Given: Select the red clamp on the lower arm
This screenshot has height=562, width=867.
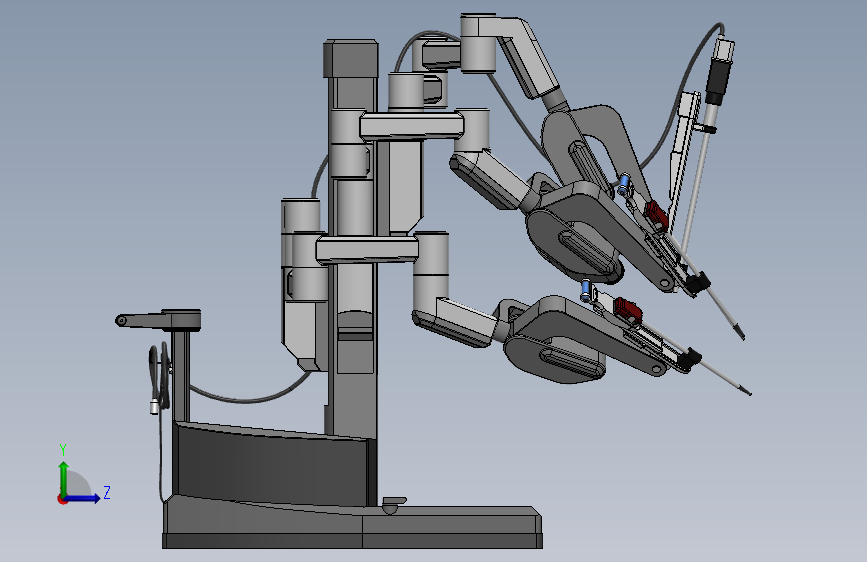Looking at the screenshot, I should tap(628, 310).
